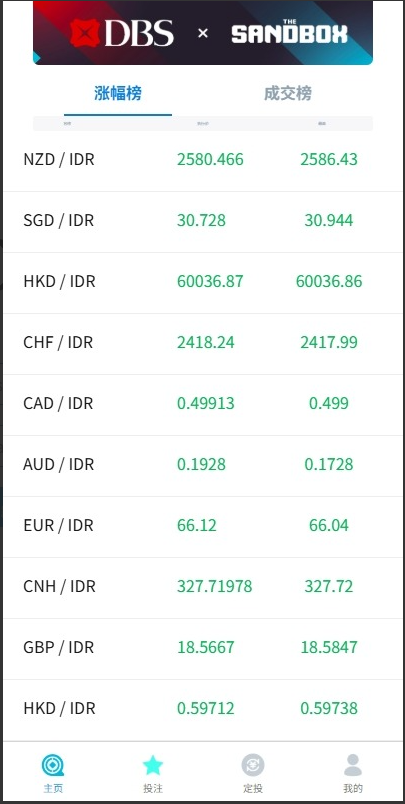The image size is (405, 804).
Task: Select the AUD / IDR pair
Action: (203, 465)
